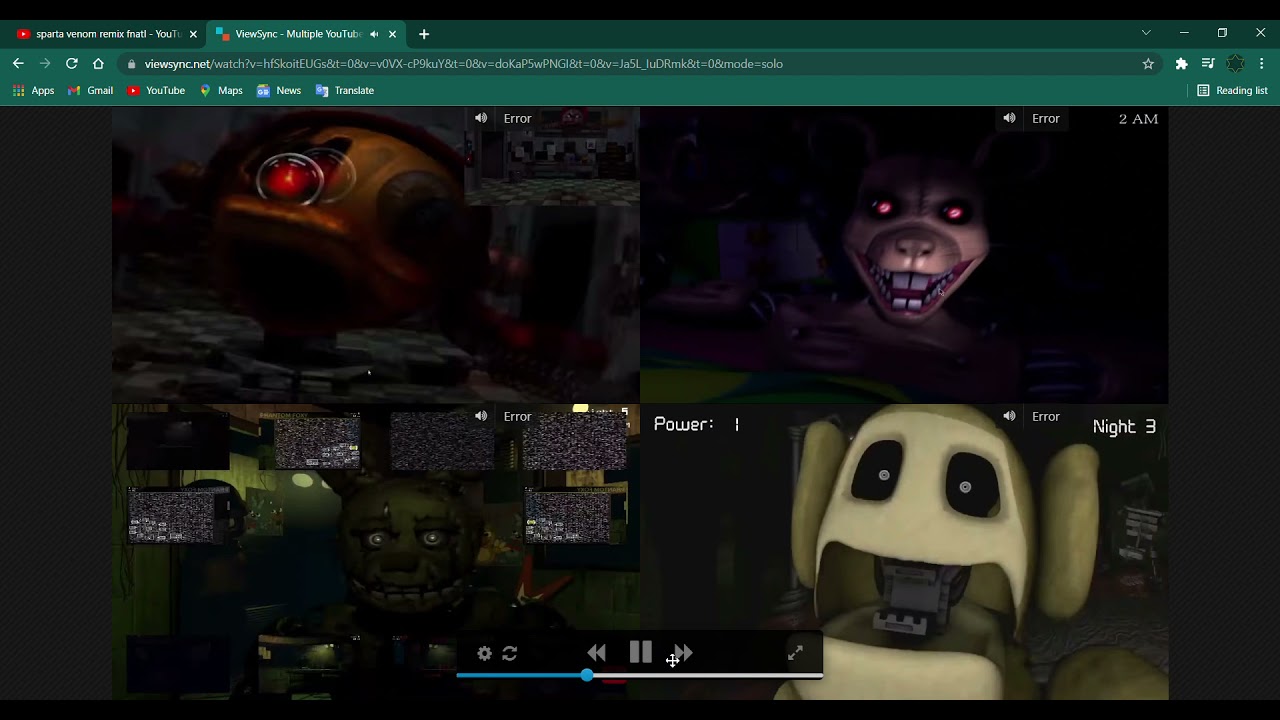
Task: Open Apps bookmark shortcut
Action: 33,90
